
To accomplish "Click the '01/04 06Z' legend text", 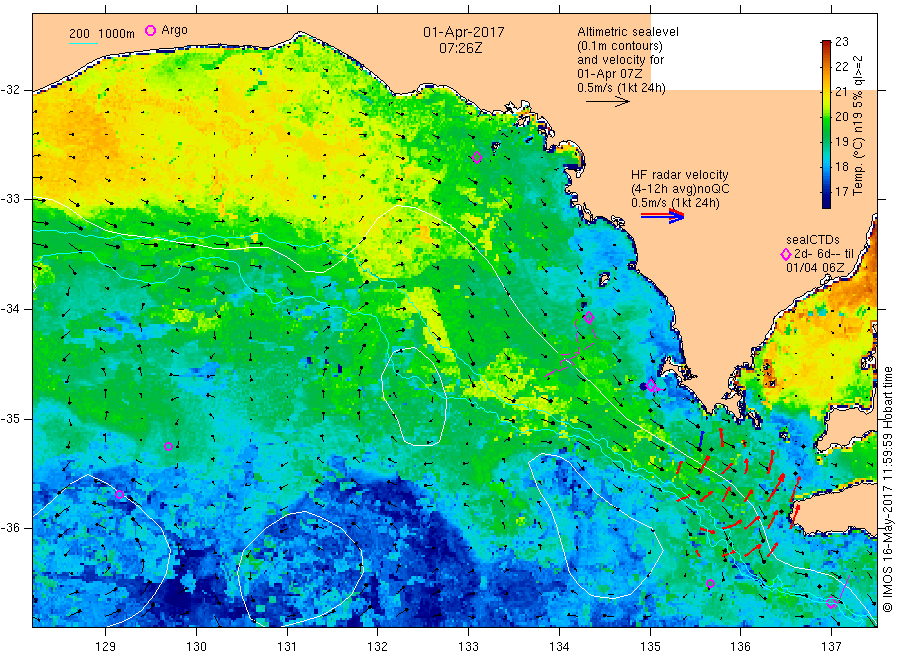I will [815, 267].
